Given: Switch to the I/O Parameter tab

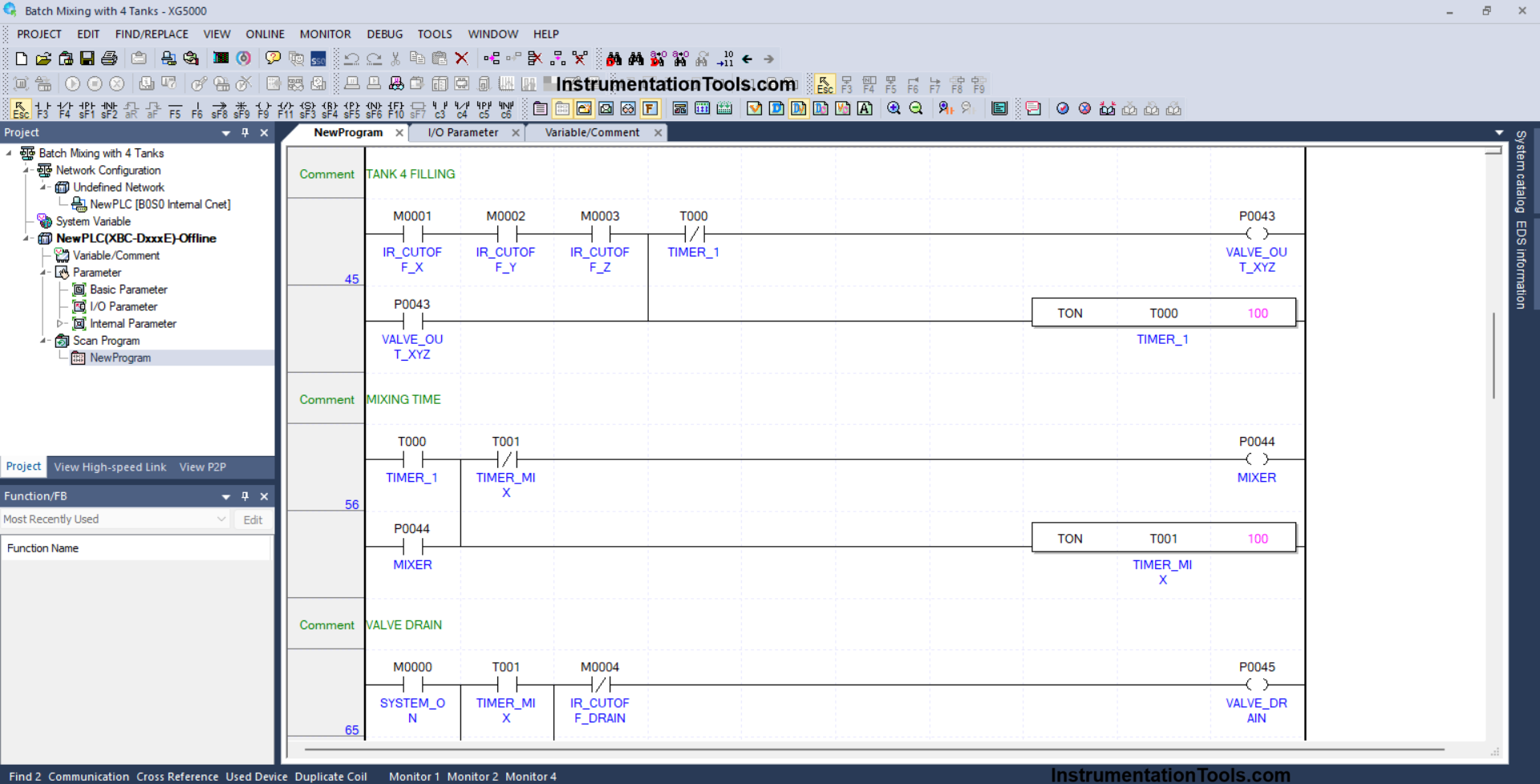Looking at the screenshot, I should [463, 133].
